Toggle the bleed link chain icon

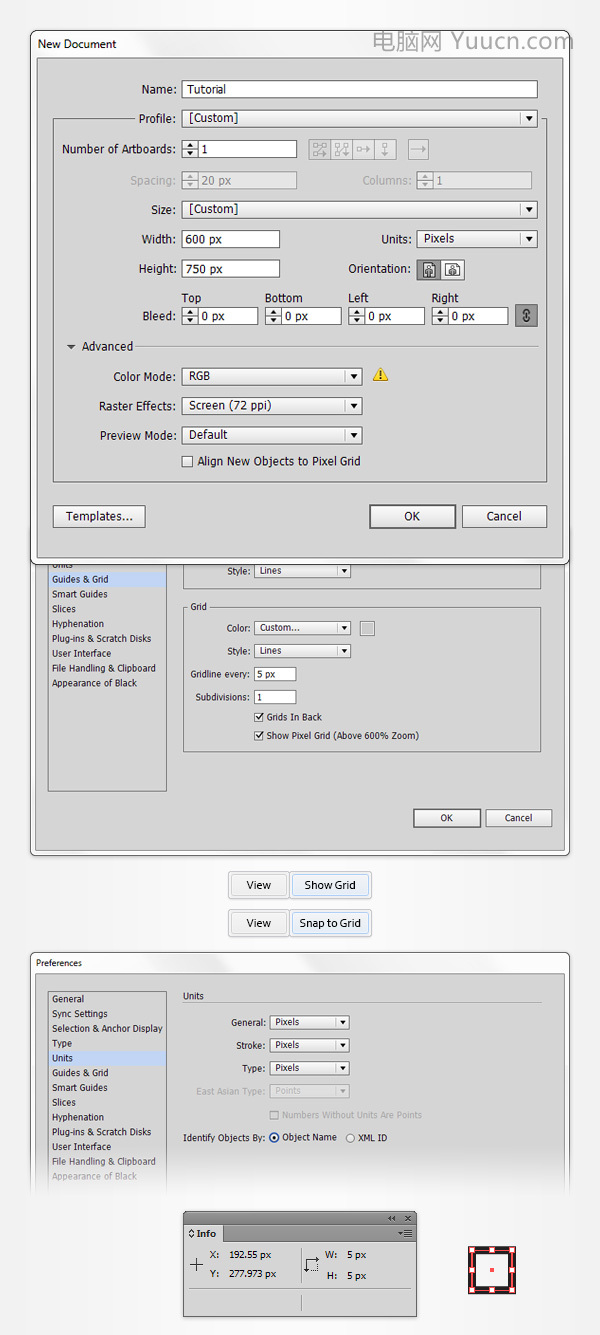point(526,316)
